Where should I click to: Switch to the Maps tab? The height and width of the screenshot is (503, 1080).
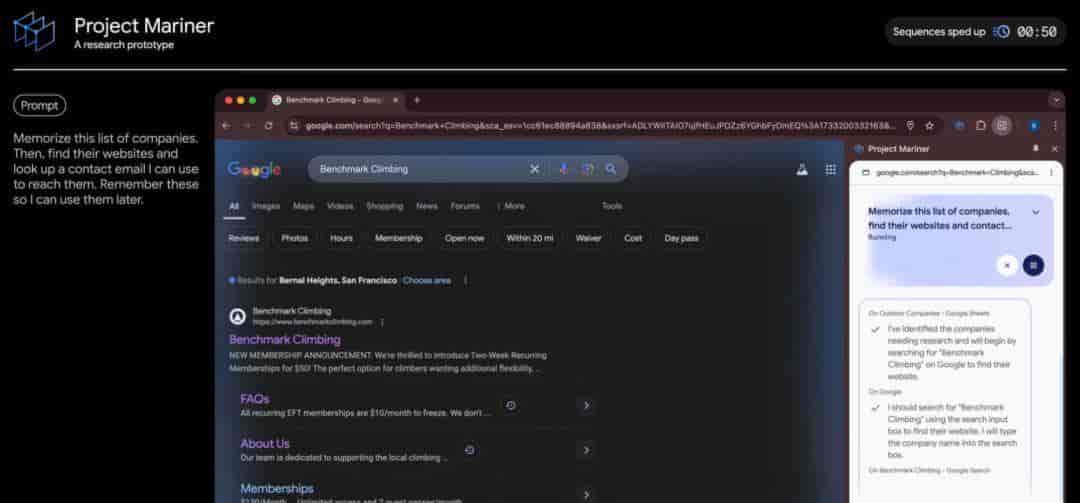pyautogui.click(x=304, y=206)
